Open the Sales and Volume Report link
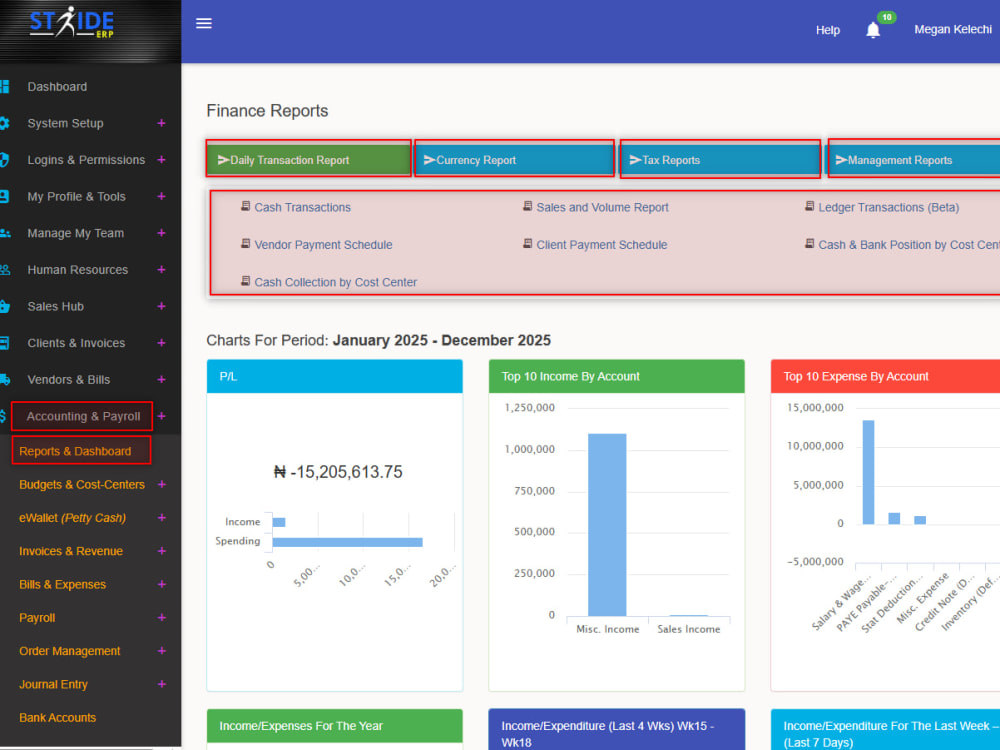Viewport: 1000px width, 750px height. tap(602, 207)
